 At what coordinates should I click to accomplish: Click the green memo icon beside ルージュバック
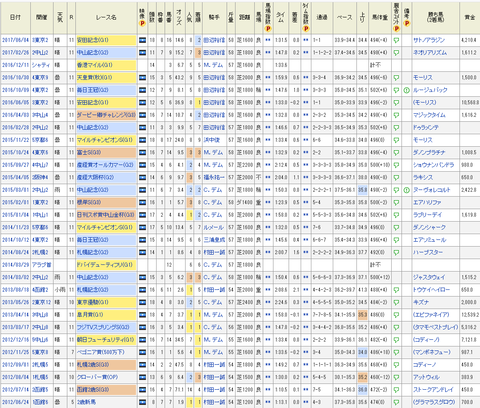[x=406, y=90]
